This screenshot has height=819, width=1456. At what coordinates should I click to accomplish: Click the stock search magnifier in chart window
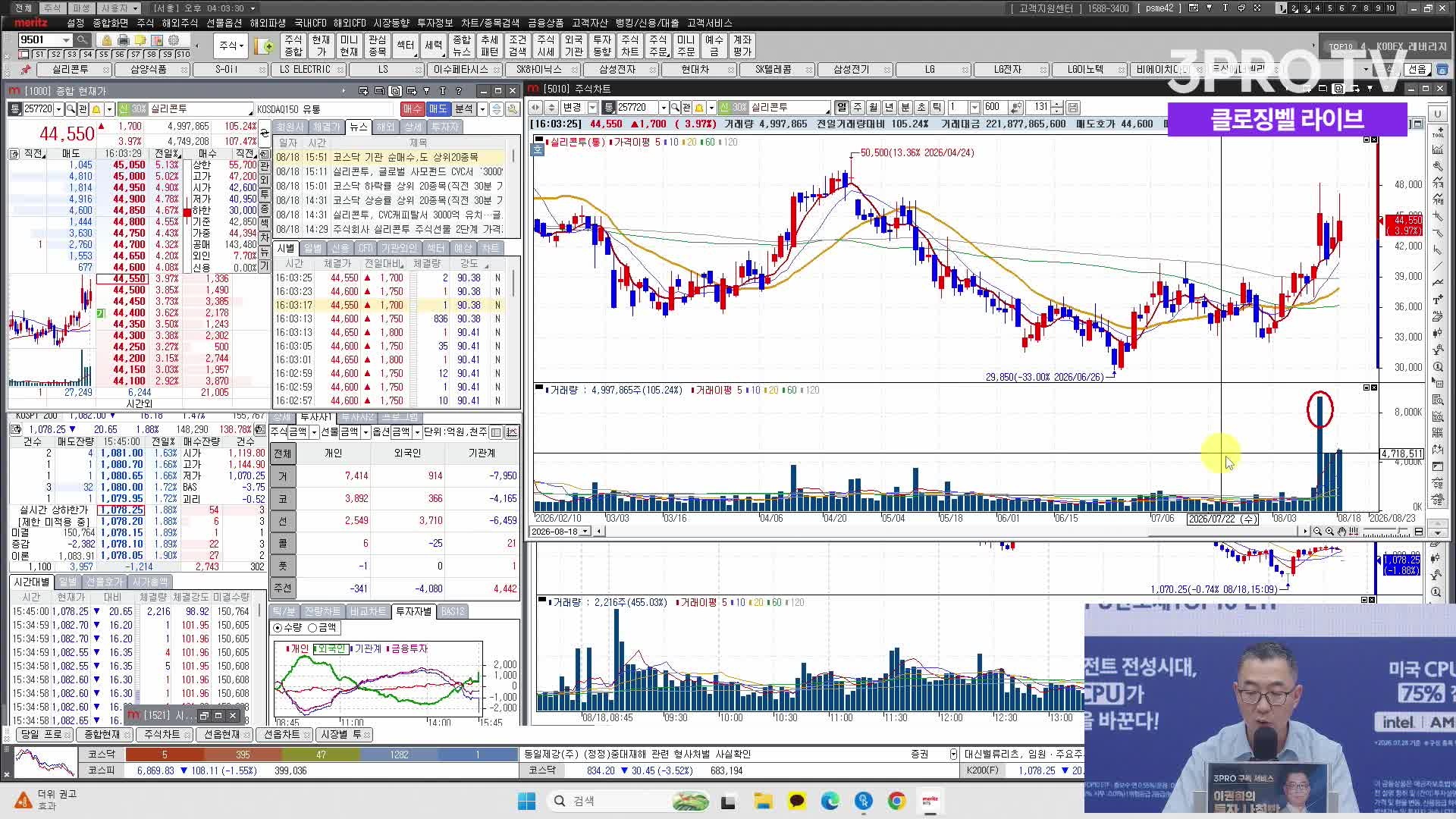click(674, 108)
